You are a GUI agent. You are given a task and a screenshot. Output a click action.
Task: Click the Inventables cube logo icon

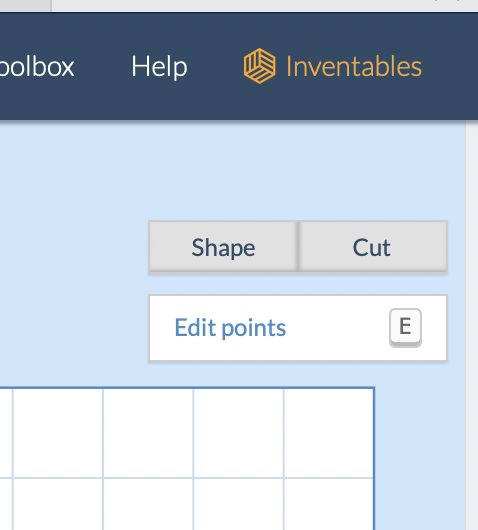pyautogui.click(x=259, y=66)
